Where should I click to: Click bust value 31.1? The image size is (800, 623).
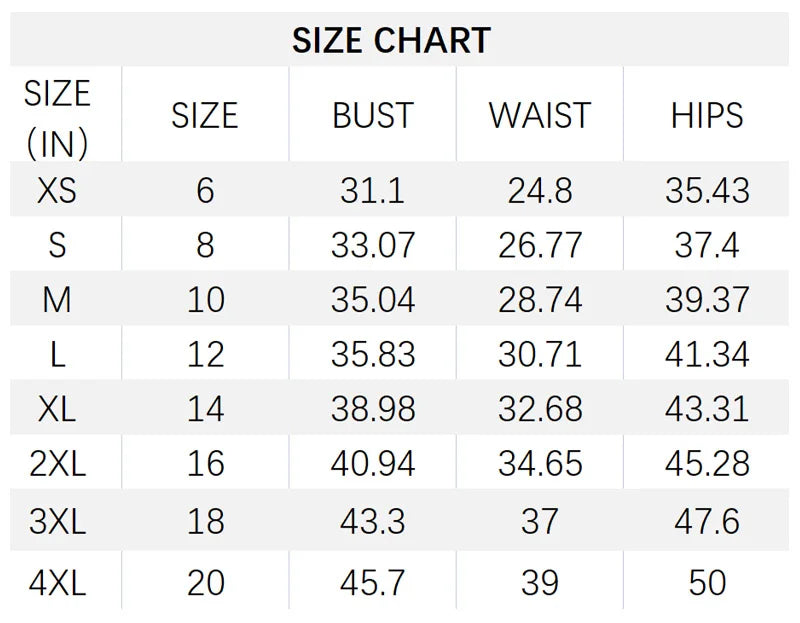point(372,190)
